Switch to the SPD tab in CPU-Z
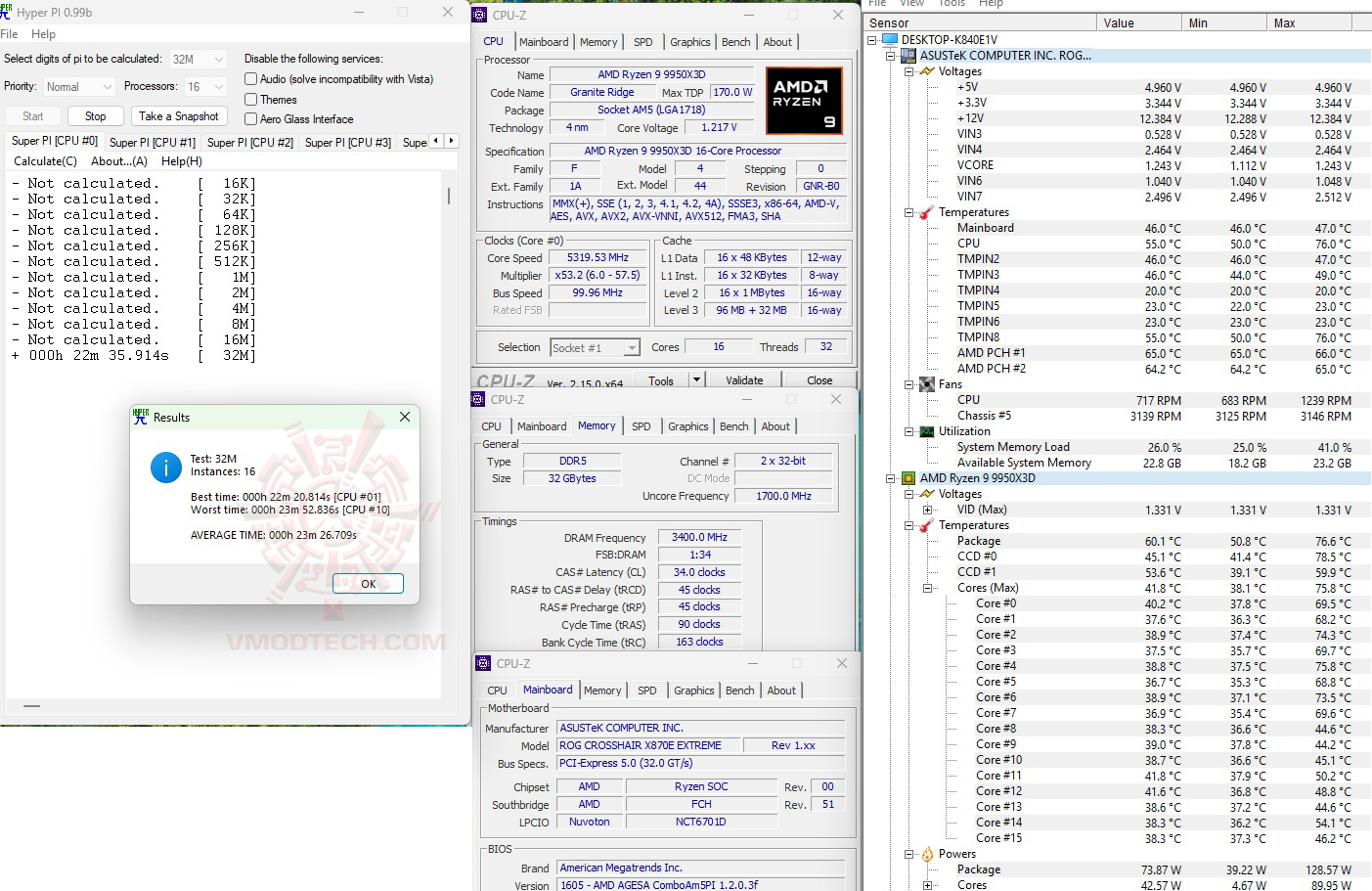The image size is (1372, 891). (643, 41)
